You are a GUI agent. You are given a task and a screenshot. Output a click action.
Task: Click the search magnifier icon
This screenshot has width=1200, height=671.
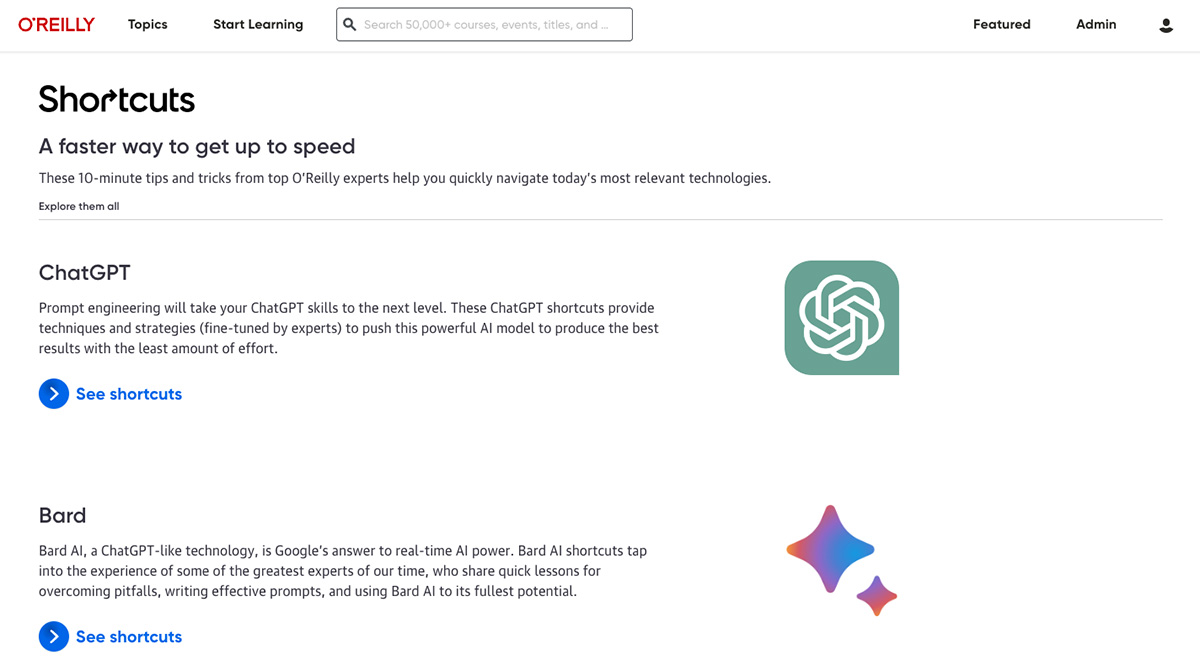[x=350, y=25]
